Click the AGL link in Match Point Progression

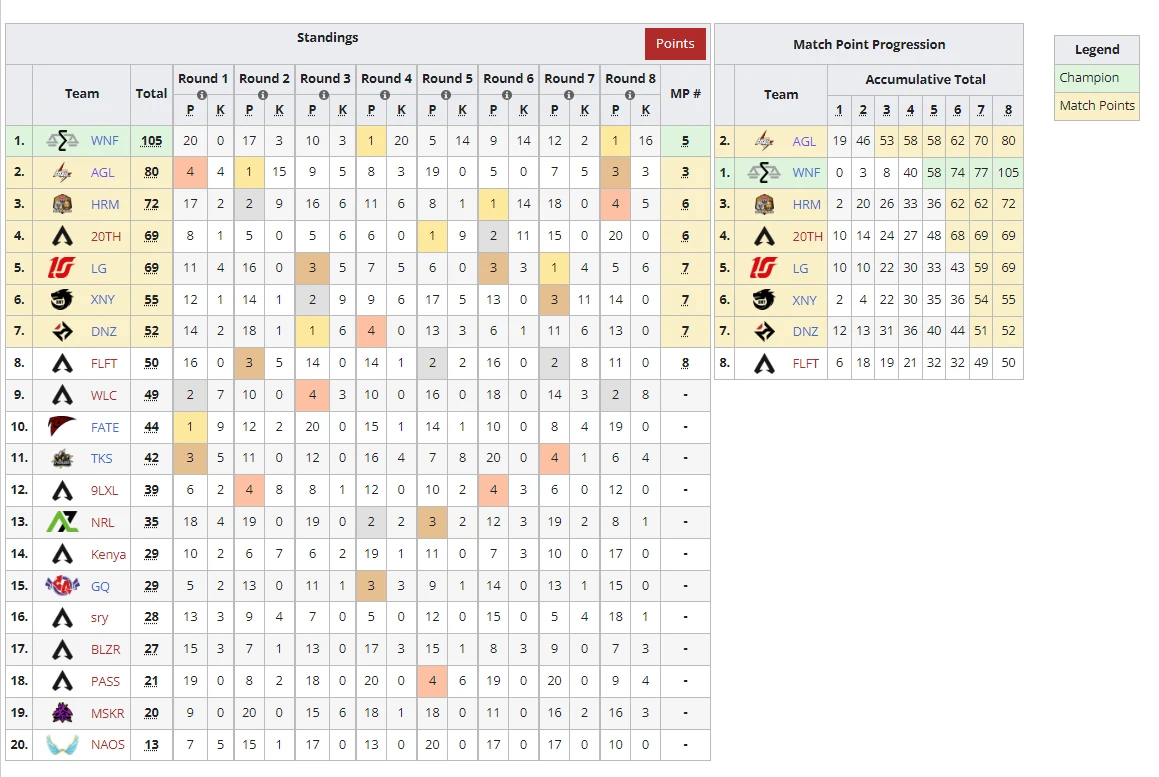pos(804,142)
